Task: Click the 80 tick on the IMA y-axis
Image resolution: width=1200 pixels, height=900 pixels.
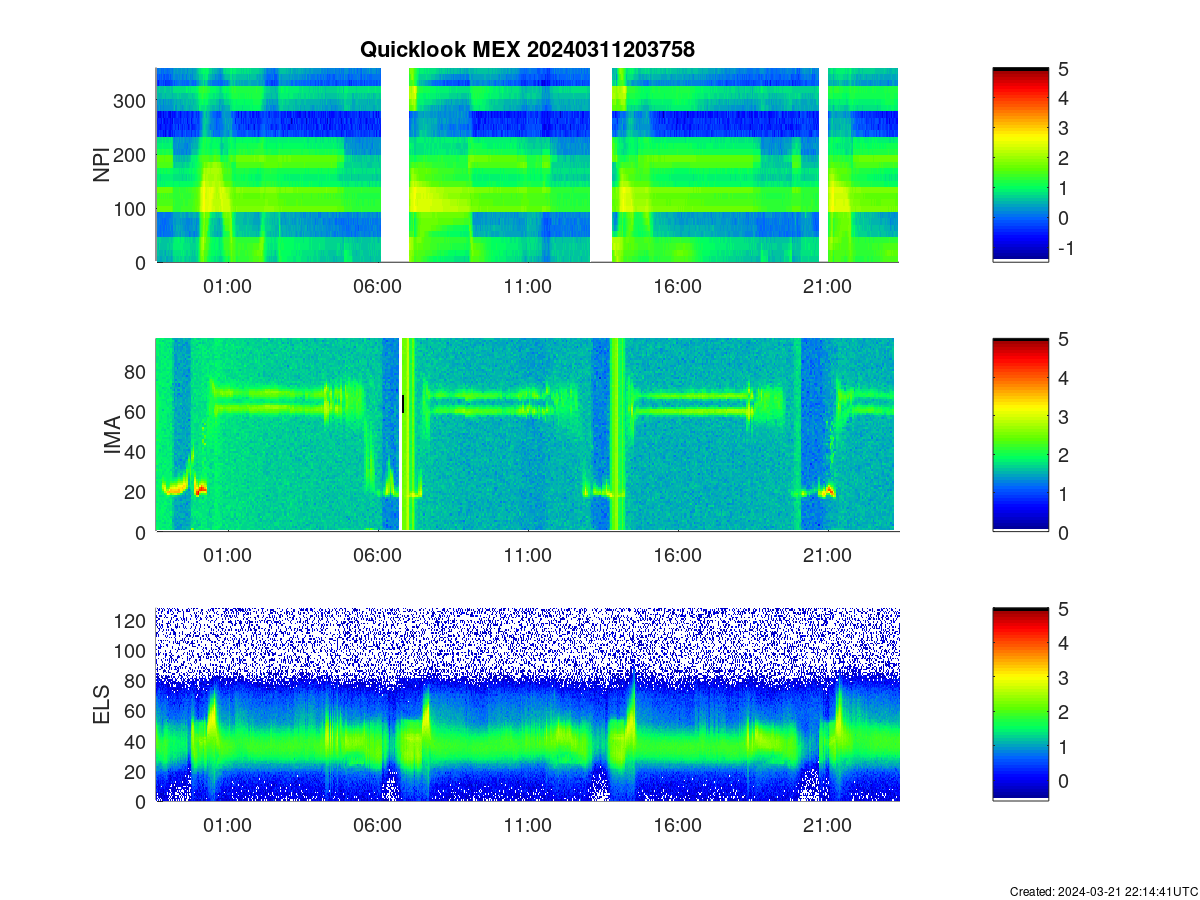Action: 137,372
